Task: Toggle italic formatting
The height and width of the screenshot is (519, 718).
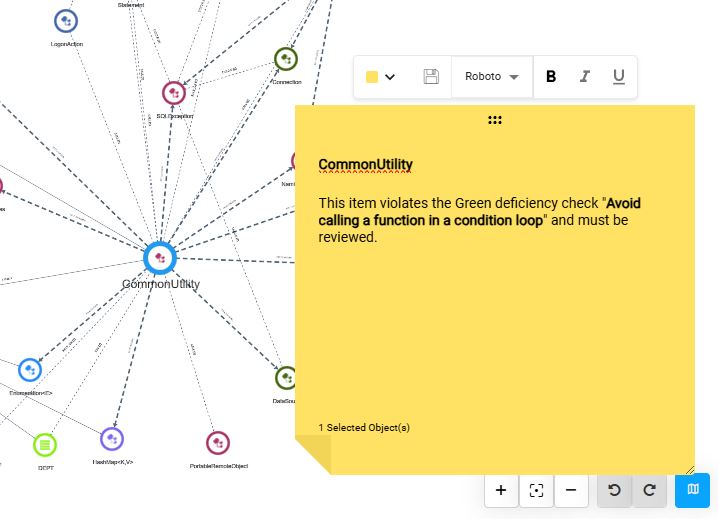Action: (x=585, y=77)
